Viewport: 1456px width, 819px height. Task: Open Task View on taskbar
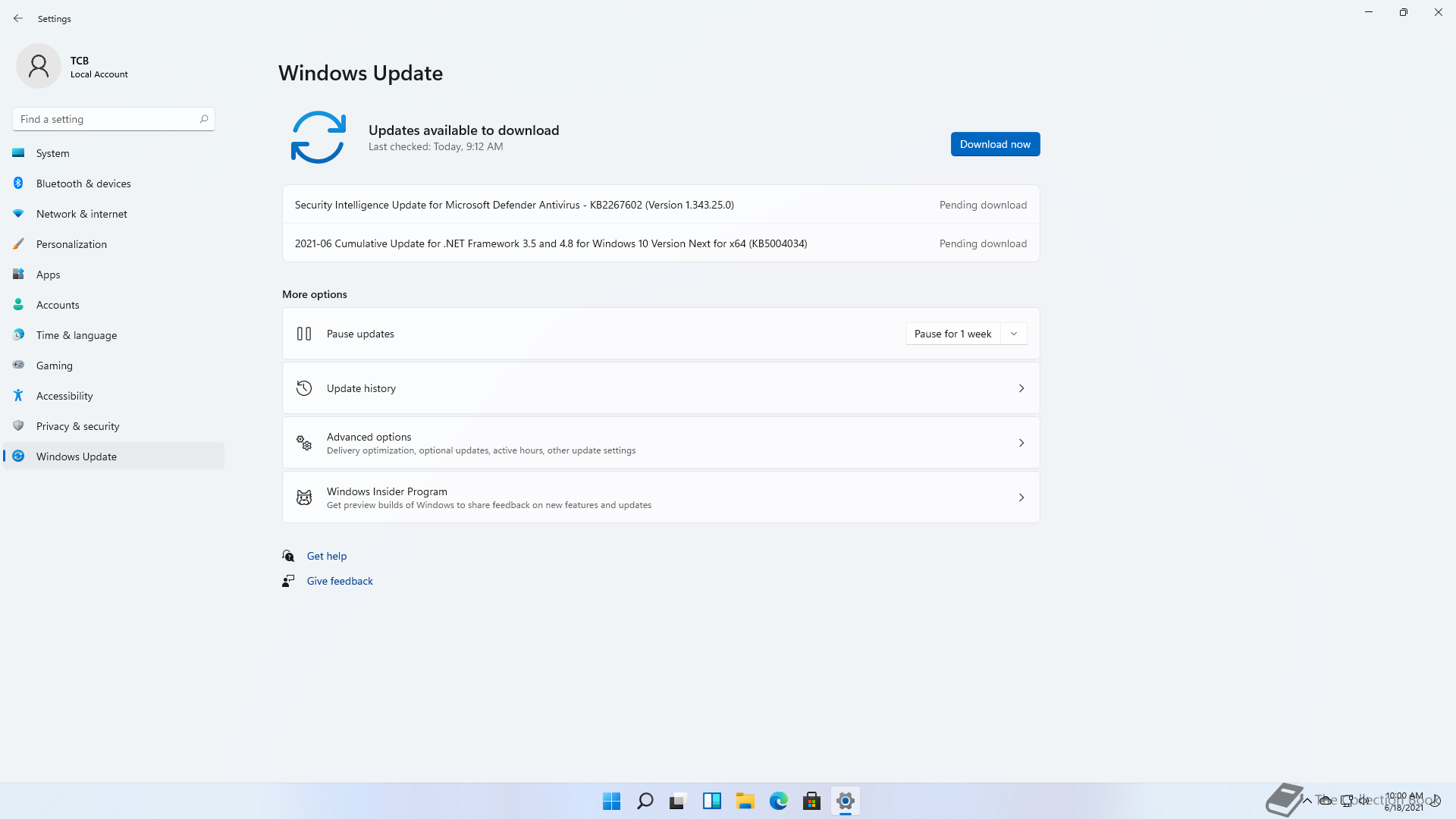tap(678, 801)
